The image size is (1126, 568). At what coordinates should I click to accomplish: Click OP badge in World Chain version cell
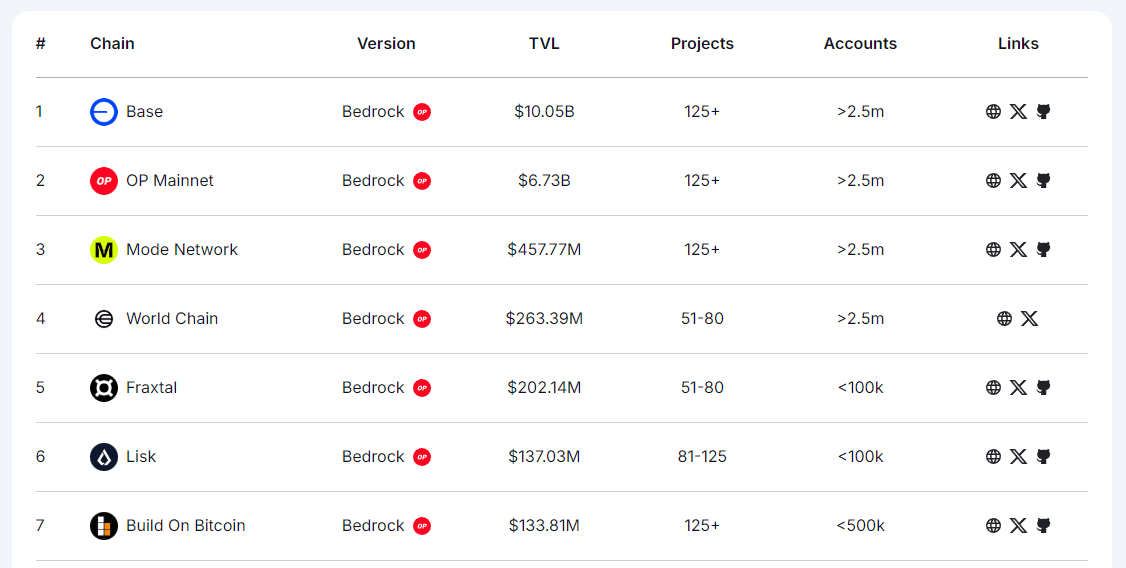(x=422, y=319)
